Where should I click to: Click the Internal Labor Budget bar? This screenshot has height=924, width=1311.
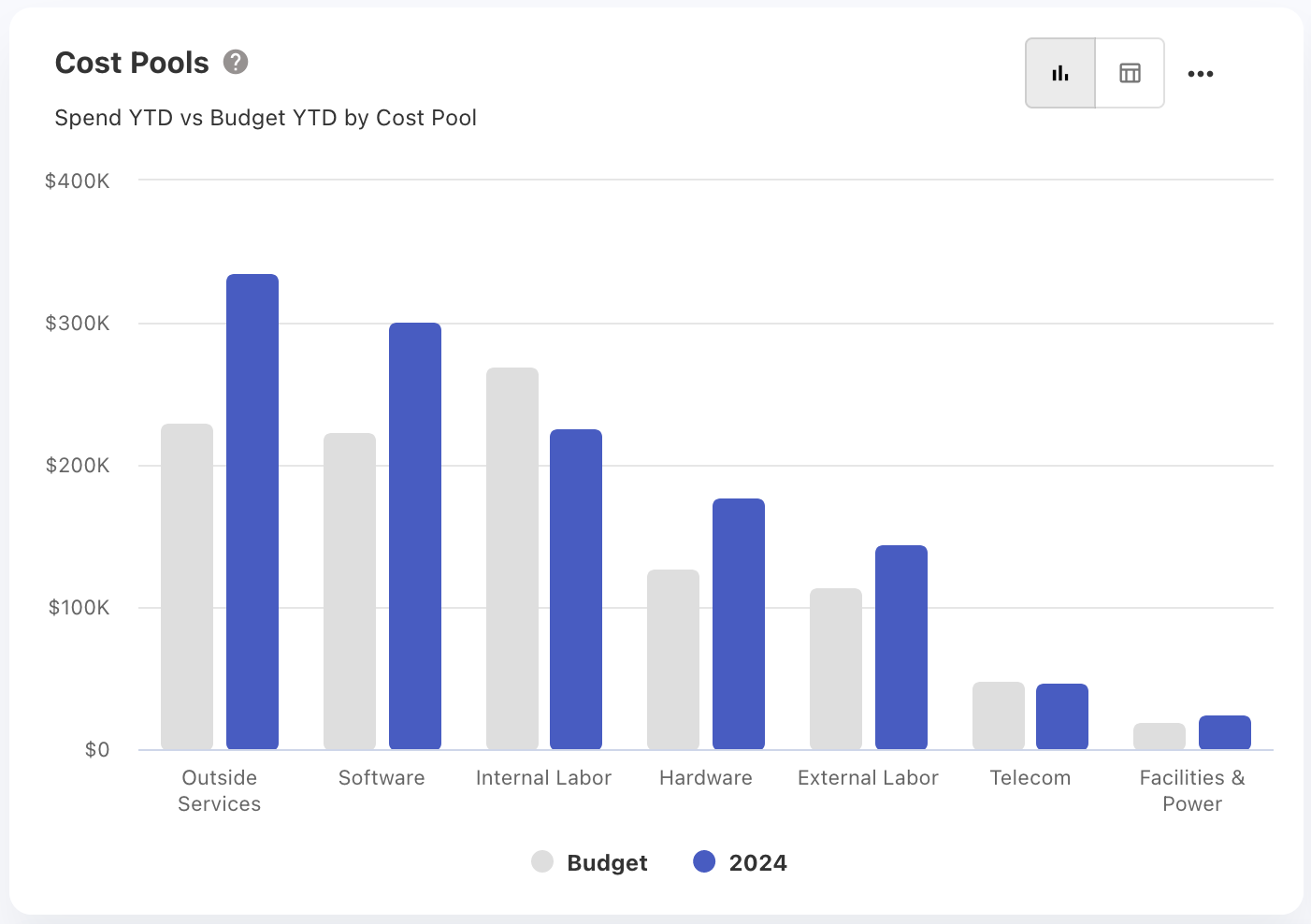click(x=512, y=558)
